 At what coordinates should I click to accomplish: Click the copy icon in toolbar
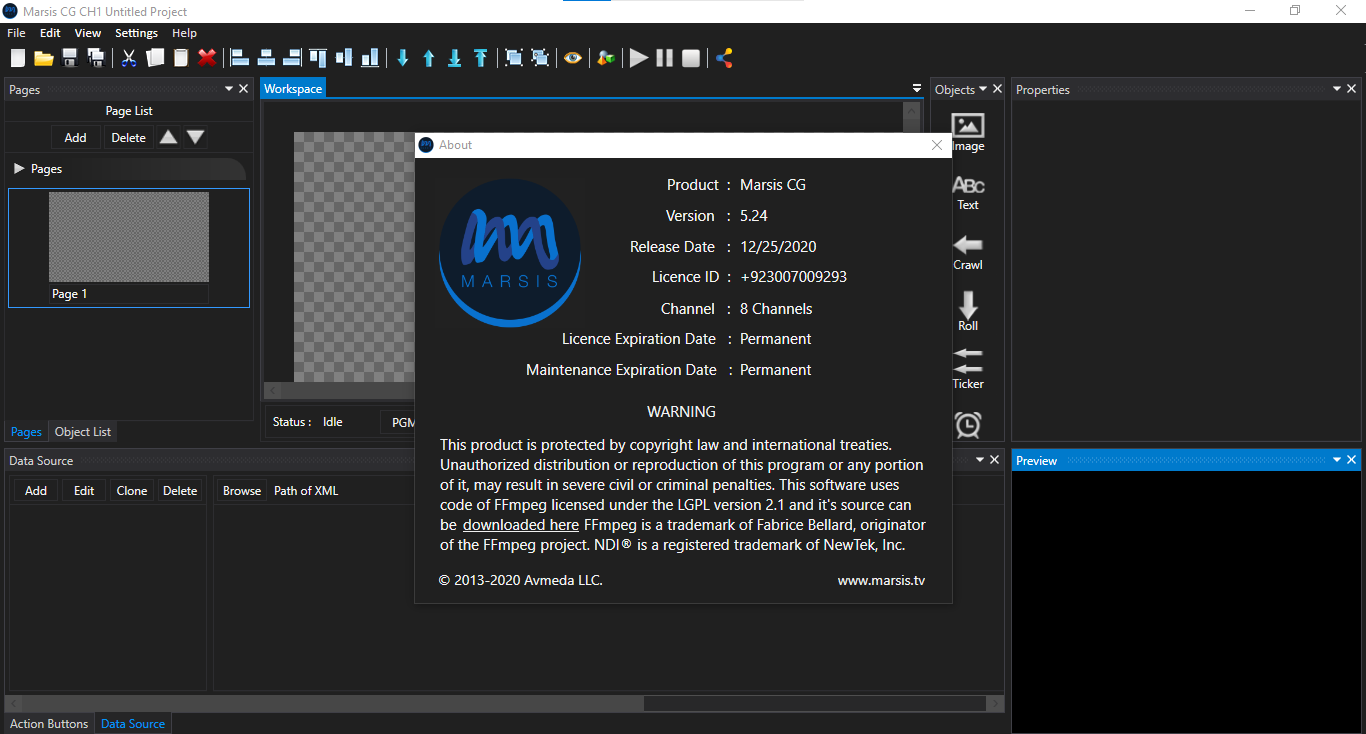pyautogui.click(x=155, y=58)
